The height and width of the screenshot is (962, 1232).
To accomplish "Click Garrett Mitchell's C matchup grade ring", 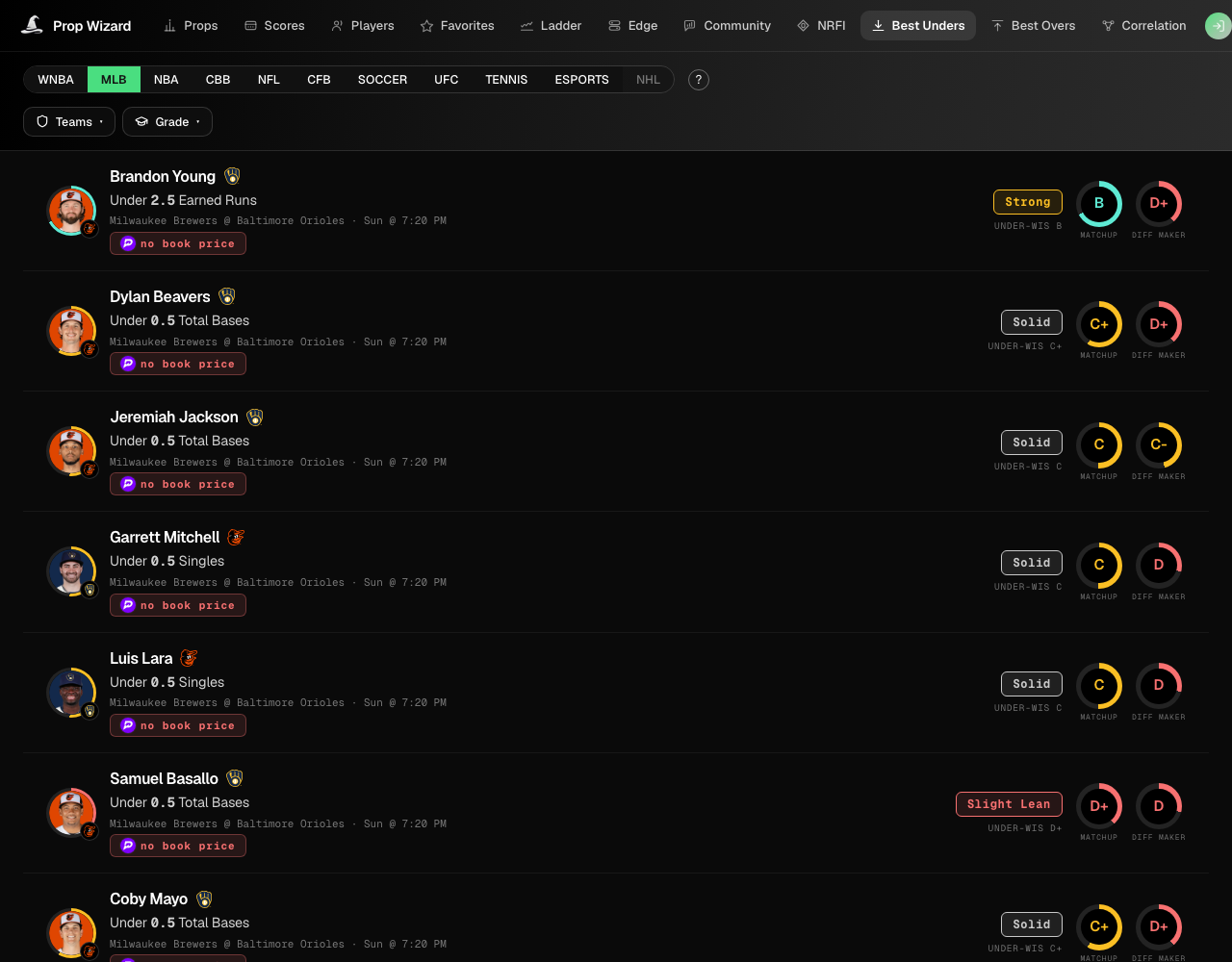I will [x=1099, y=566].
